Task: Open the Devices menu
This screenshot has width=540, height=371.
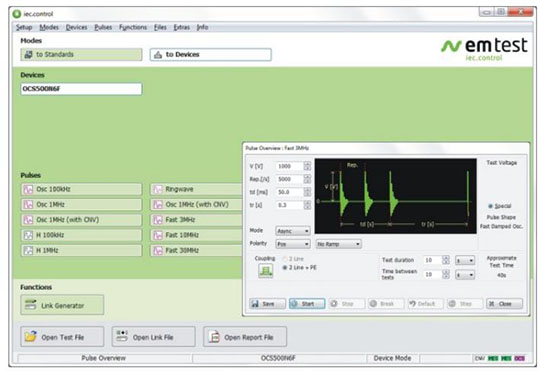Action: click(x=76, y=27)
